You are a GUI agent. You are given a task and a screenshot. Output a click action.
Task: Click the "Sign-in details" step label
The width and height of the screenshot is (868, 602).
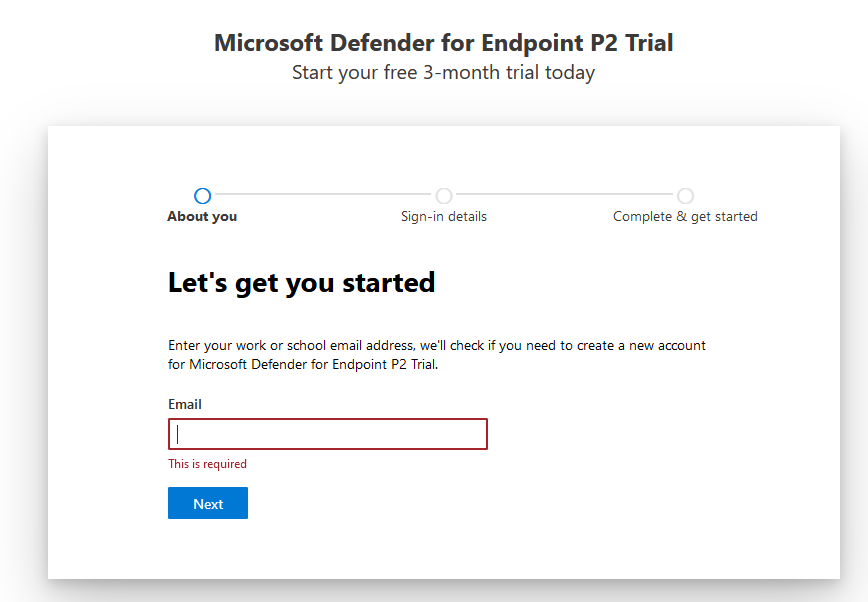point(443,216)
